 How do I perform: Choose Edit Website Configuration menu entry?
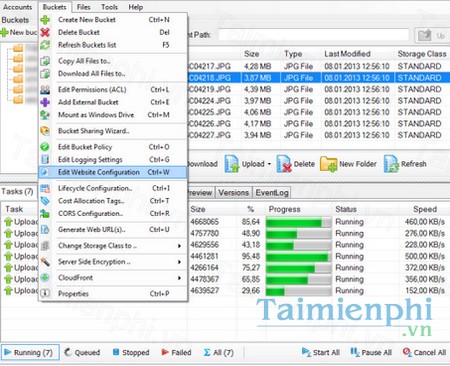pos(113,172)
